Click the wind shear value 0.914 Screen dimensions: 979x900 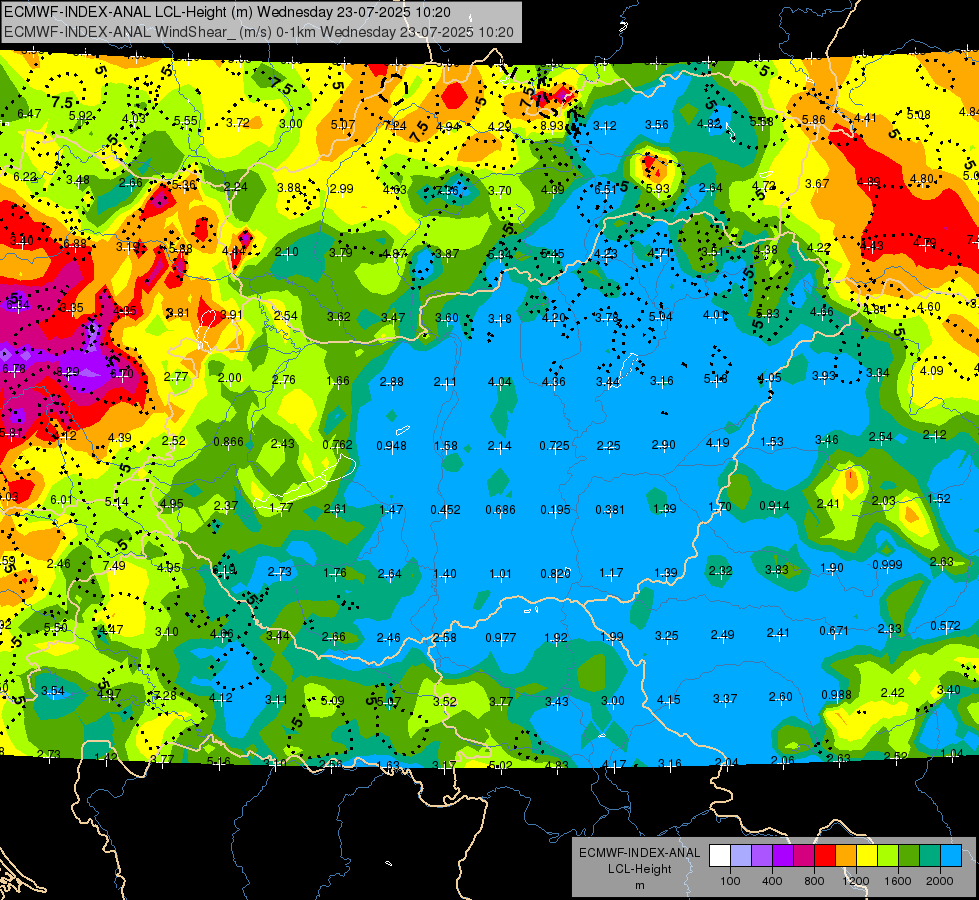pyautogui.click(x=774, y=506)
